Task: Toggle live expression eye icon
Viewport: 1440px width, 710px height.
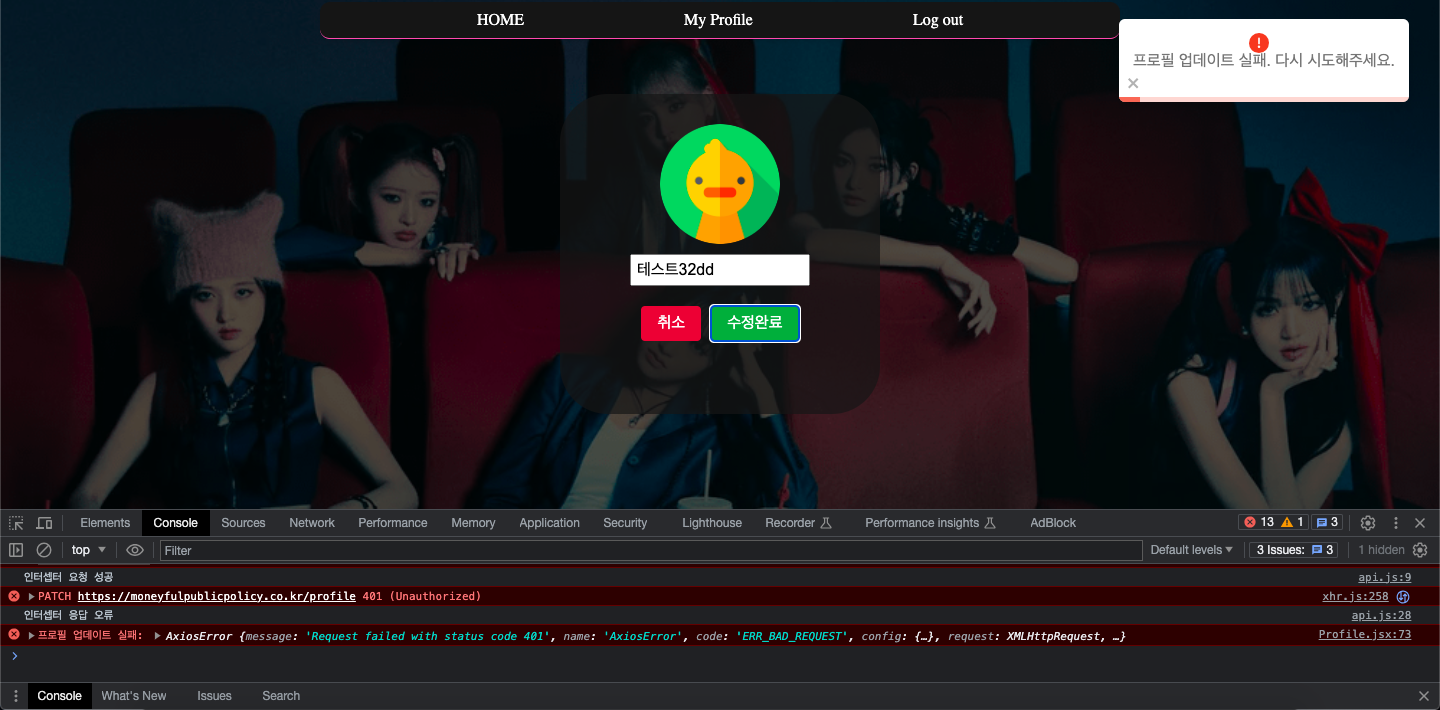Action: point(135,550)
